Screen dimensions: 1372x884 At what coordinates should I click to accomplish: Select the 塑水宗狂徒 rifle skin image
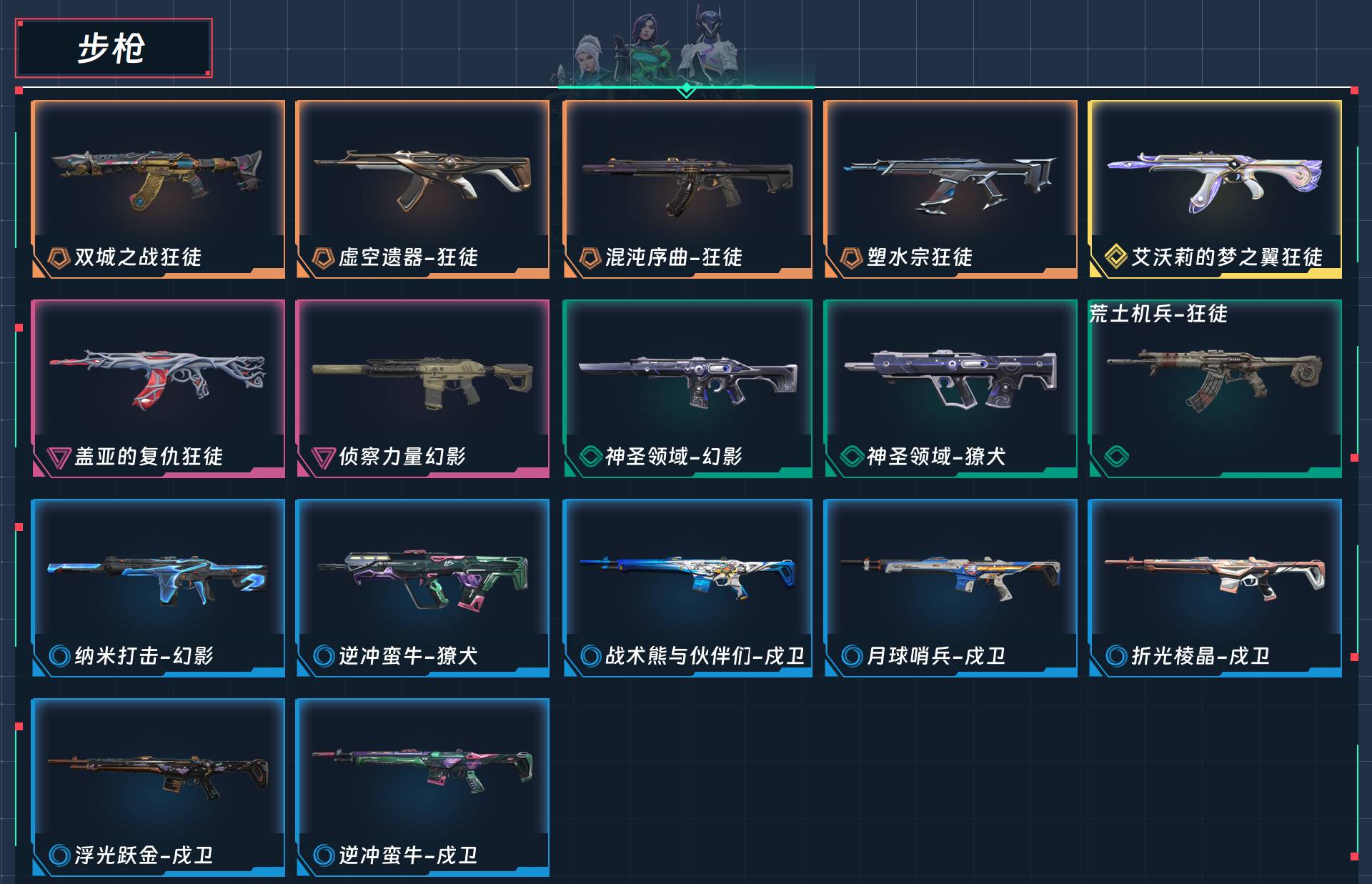click(950, 184)
